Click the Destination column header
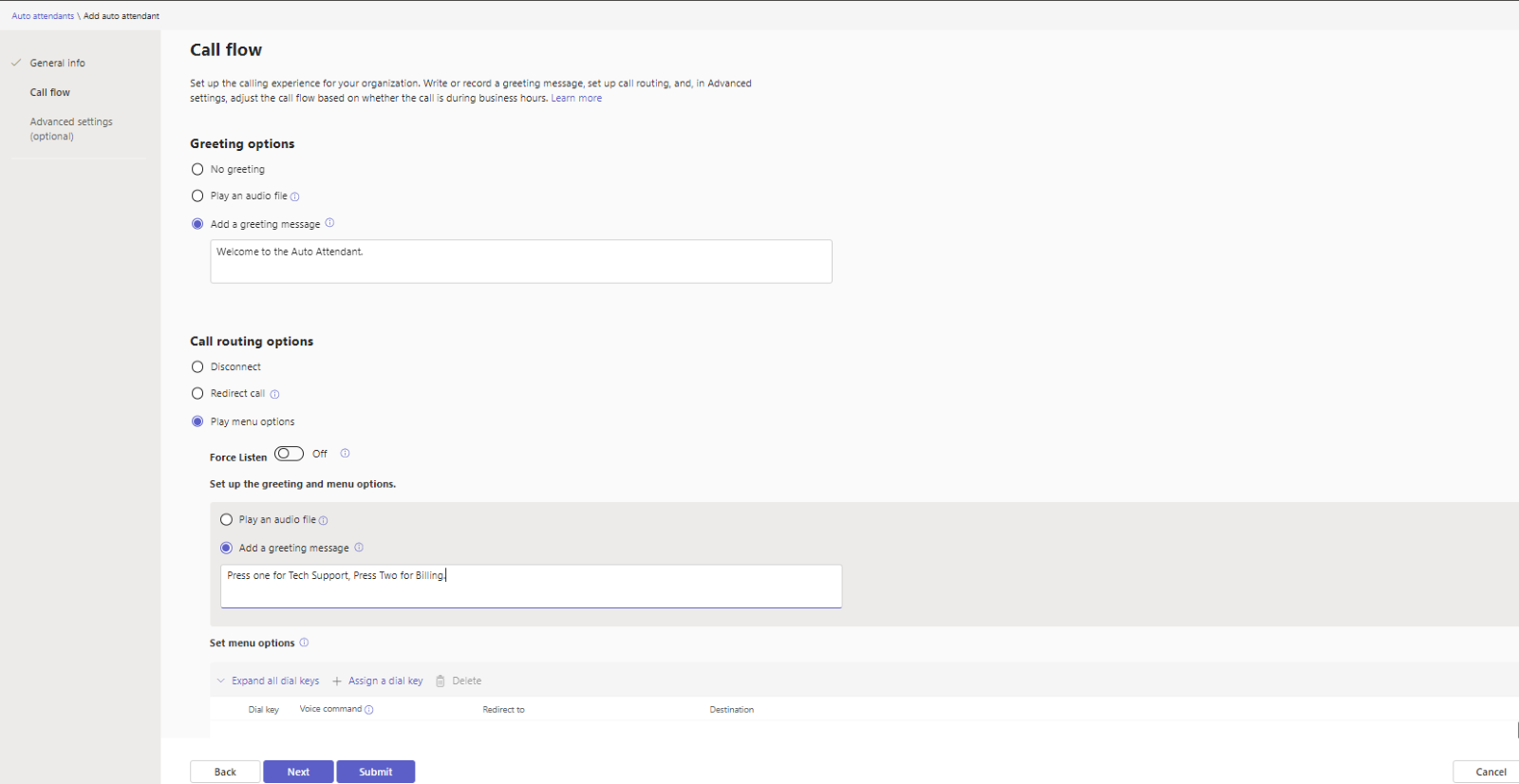1519x784 pixels. click(x=732, y=710)
